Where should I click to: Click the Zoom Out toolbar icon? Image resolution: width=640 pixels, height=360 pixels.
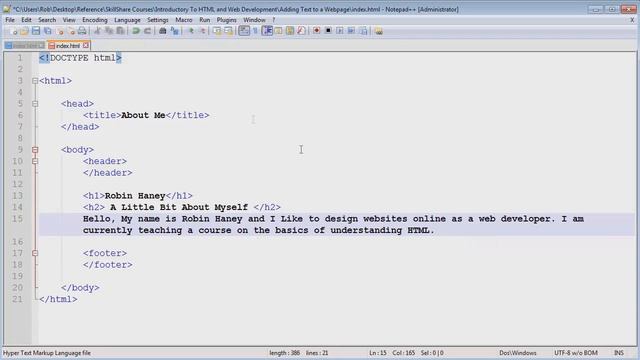(202, 31)
